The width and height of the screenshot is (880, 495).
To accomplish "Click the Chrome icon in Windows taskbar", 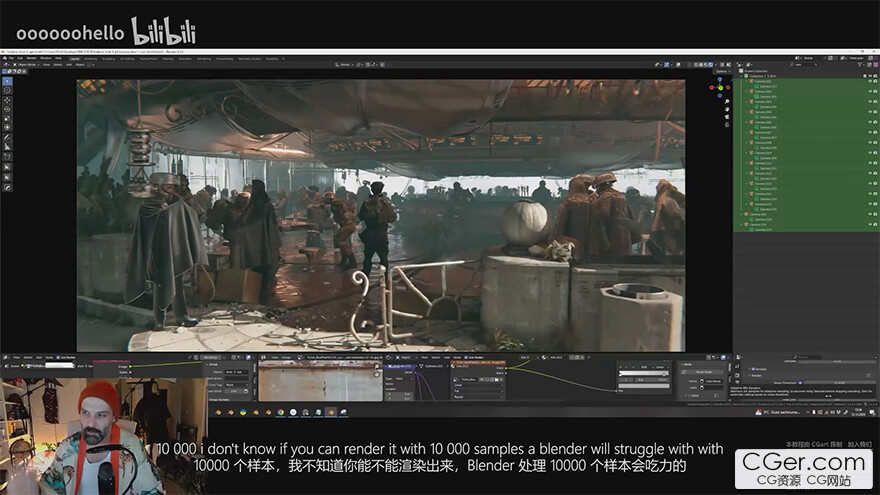I will [281, 412].
